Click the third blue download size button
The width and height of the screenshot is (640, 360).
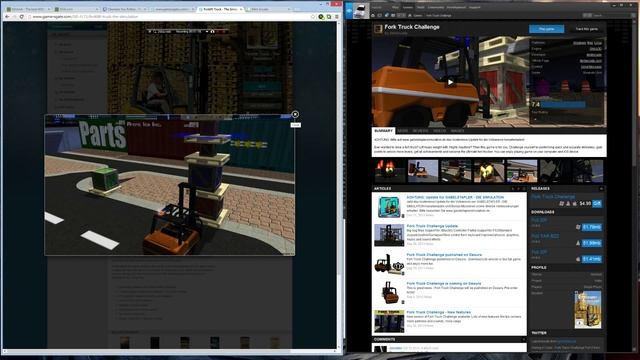coord(591,259)
